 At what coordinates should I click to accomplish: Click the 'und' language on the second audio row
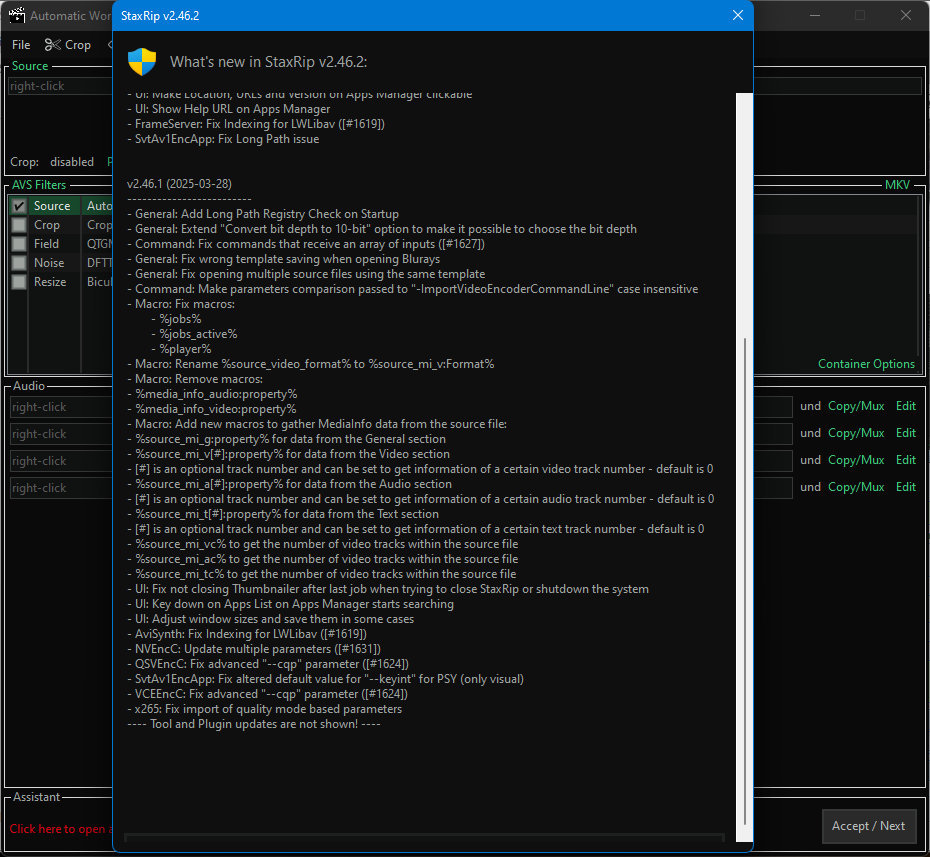tap(810, 433)
